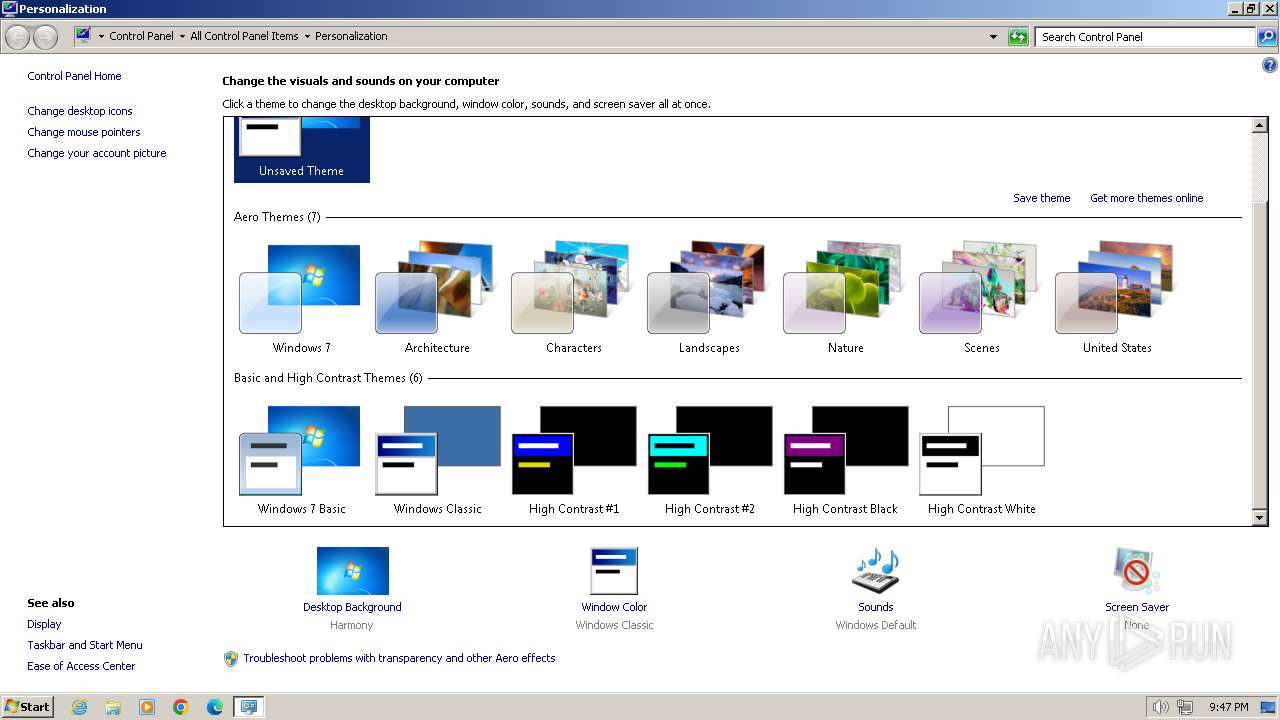
Task: Apply the Architecture theme
Action: 437,298
